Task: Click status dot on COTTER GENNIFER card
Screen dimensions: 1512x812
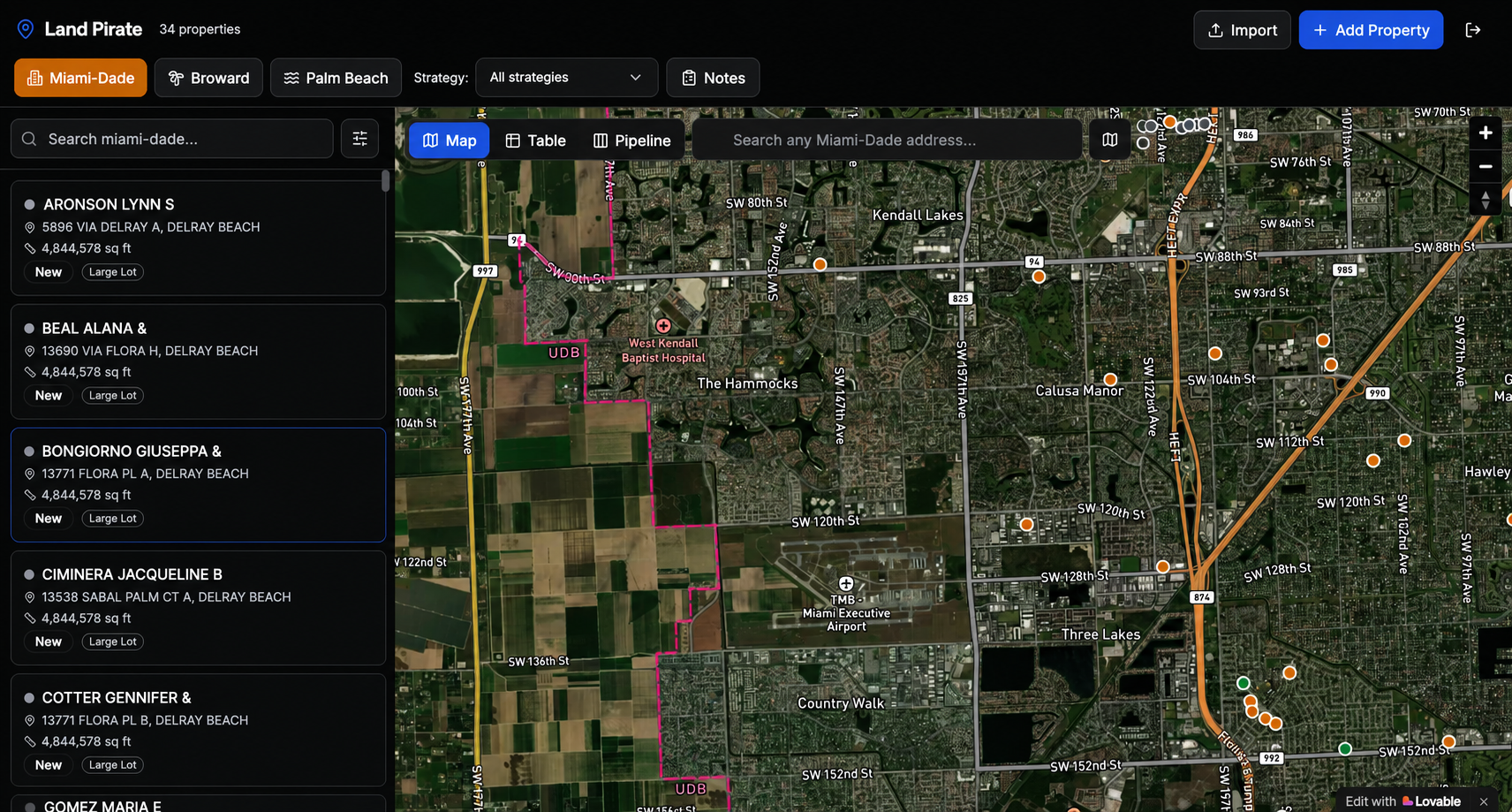Action: click(29, 698)
